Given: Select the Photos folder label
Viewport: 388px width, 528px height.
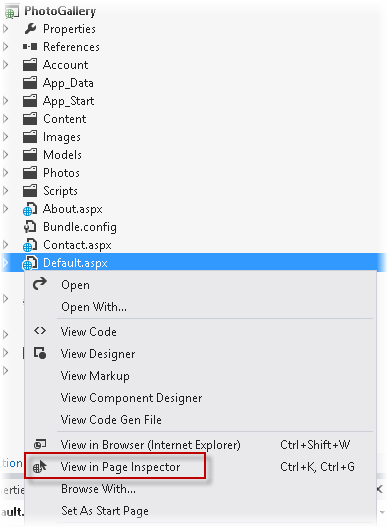Looking at the screenshot, I should (62, 173).
